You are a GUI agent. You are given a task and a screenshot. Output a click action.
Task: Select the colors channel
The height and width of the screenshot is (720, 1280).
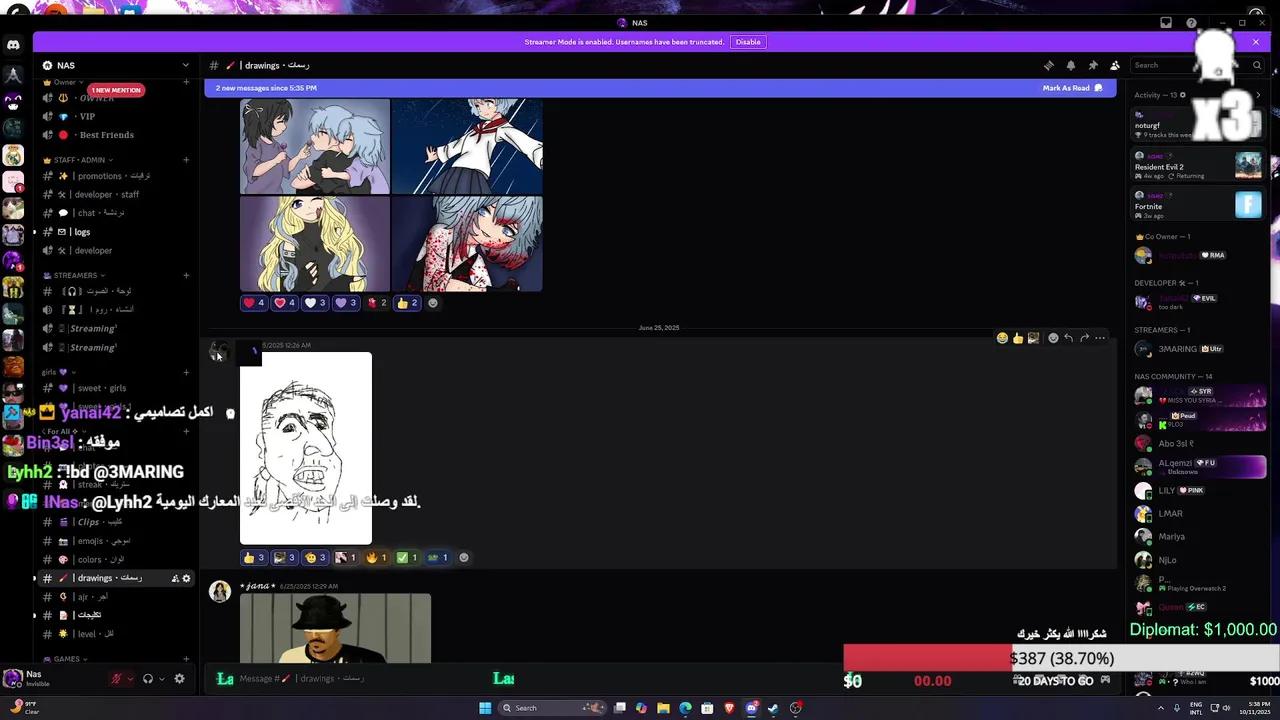click(116, 560)
